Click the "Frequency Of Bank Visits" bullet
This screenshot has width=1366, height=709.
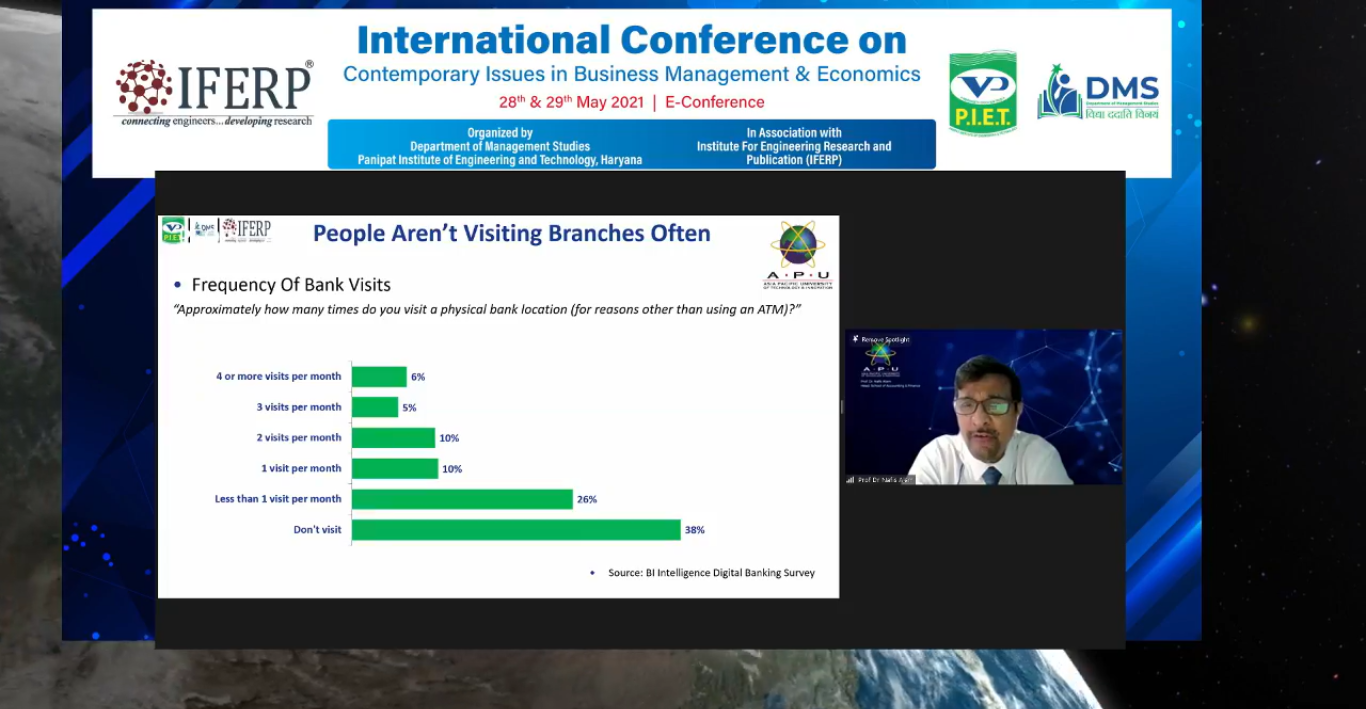click(290, 285)
